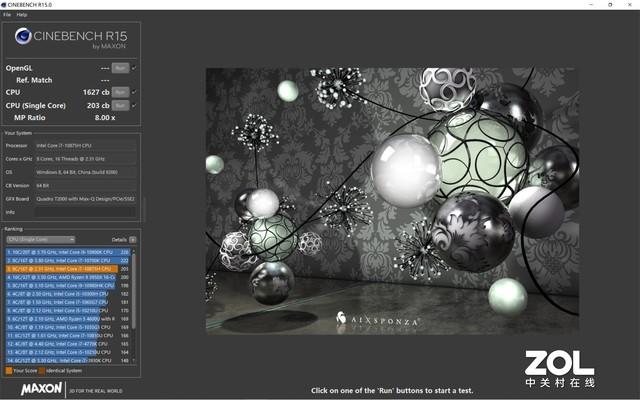
Task: Toggle the OpenGL test checkbox
Action: click(x=134, y=68)
